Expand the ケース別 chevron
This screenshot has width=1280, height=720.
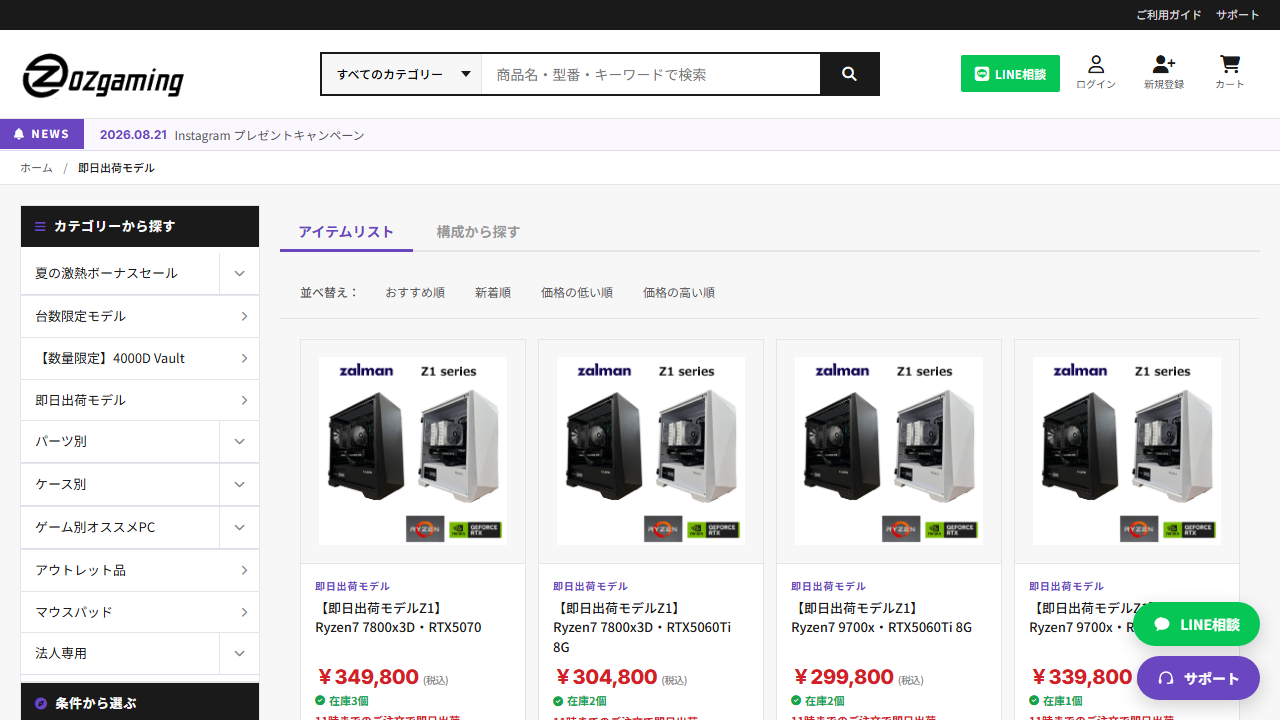239,484
